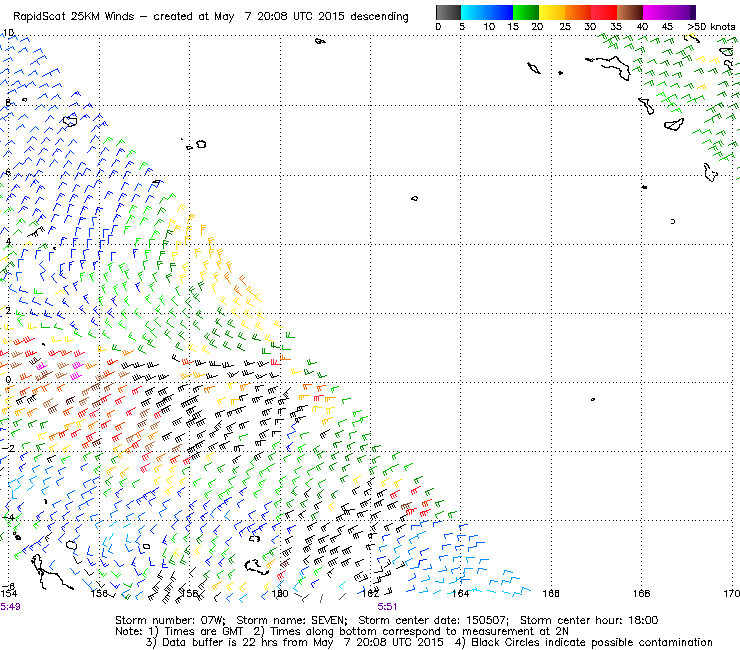Click the yellow 20-25 knots legend color
The image size is (740, 650).
click(x=552, y=12)
